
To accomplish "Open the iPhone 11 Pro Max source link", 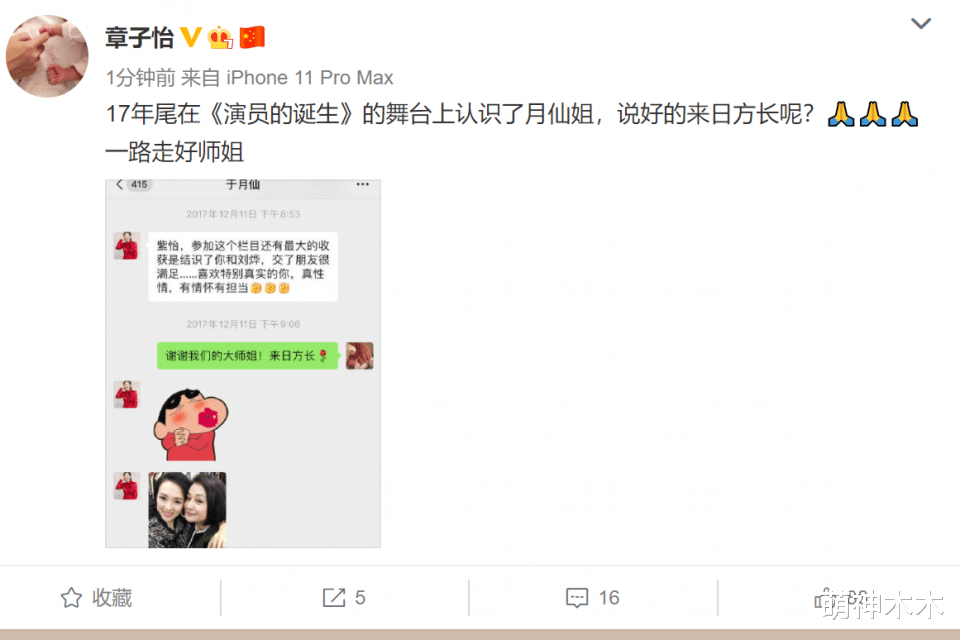I will tap(310, 78).
